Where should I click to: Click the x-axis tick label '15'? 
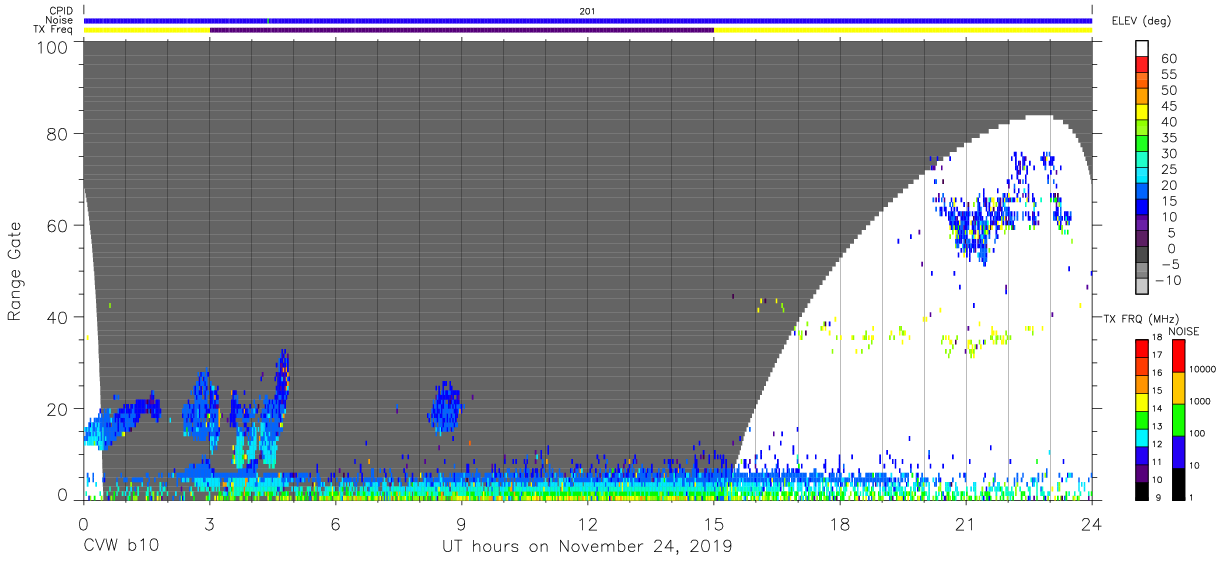pos(713,523)
